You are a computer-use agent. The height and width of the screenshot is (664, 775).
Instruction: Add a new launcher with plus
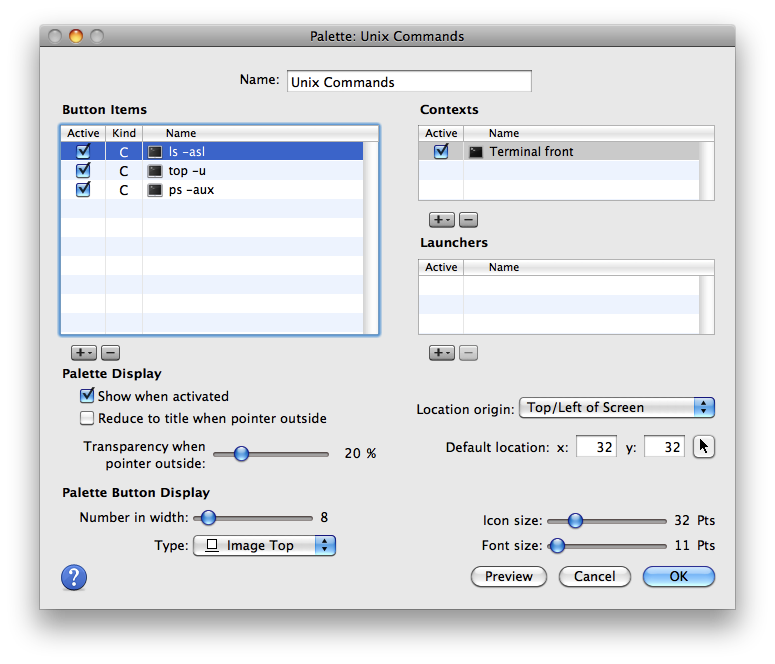441,353
